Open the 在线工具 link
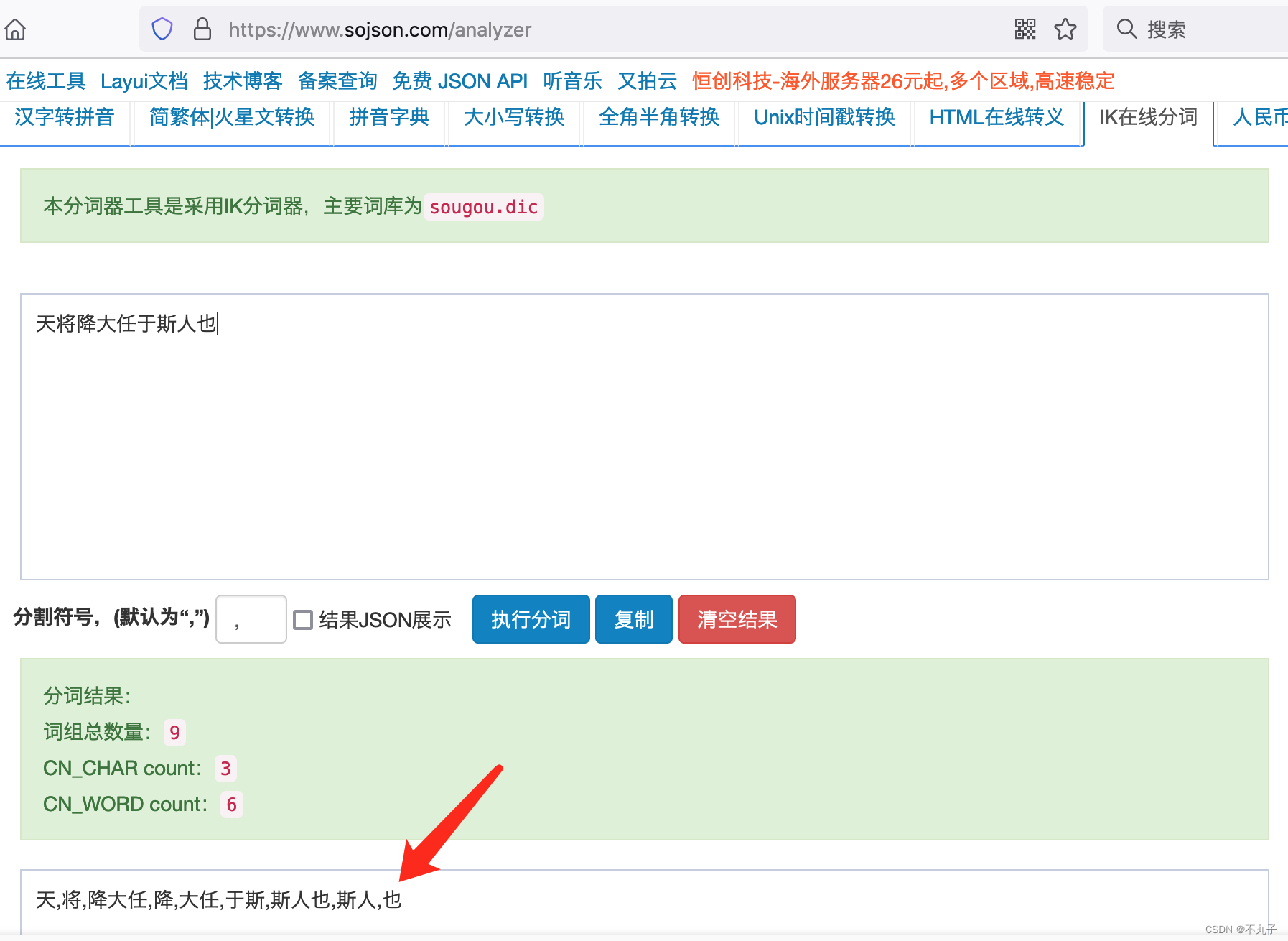This screenshot has height=941, width=1288. click(x=46, y=81)
